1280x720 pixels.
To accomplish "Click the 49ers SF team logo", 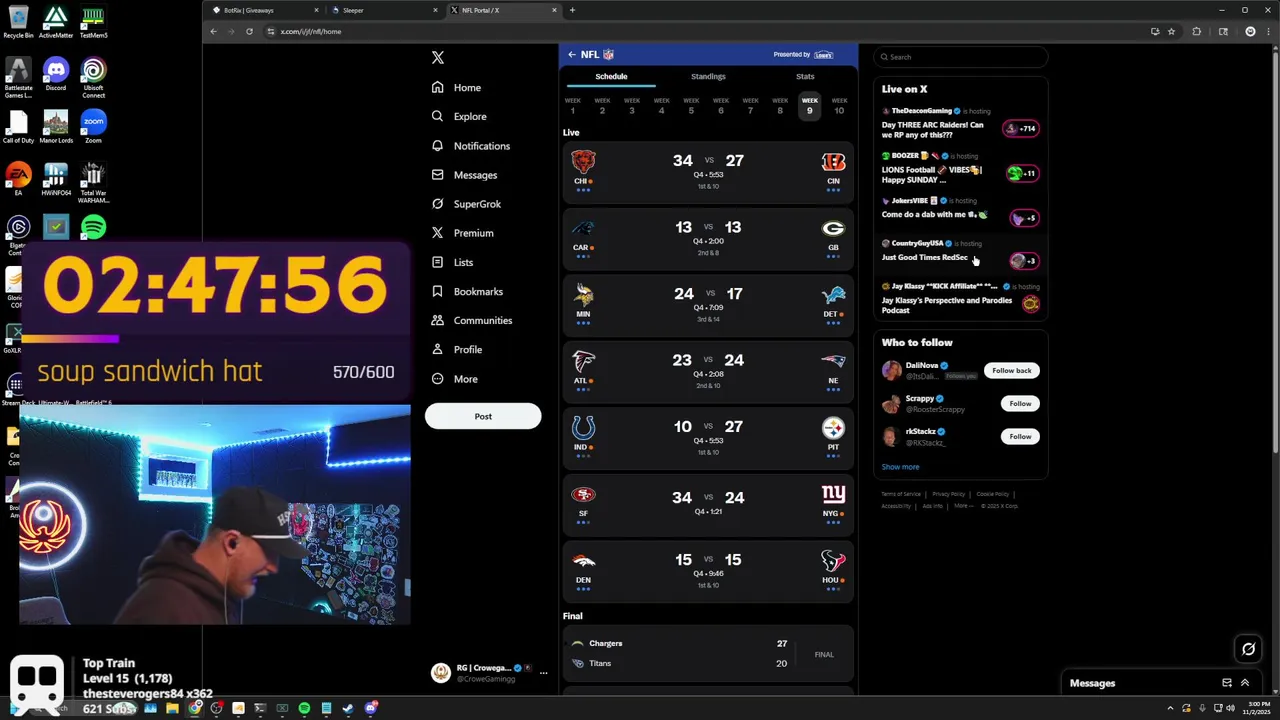I will 583,495.
